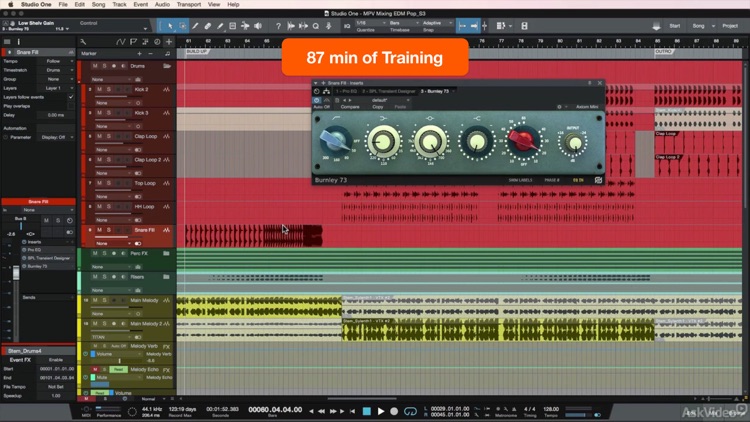Open the Timestretch Drums dropdown
750x422 pixels.
(x=56, y=70)
